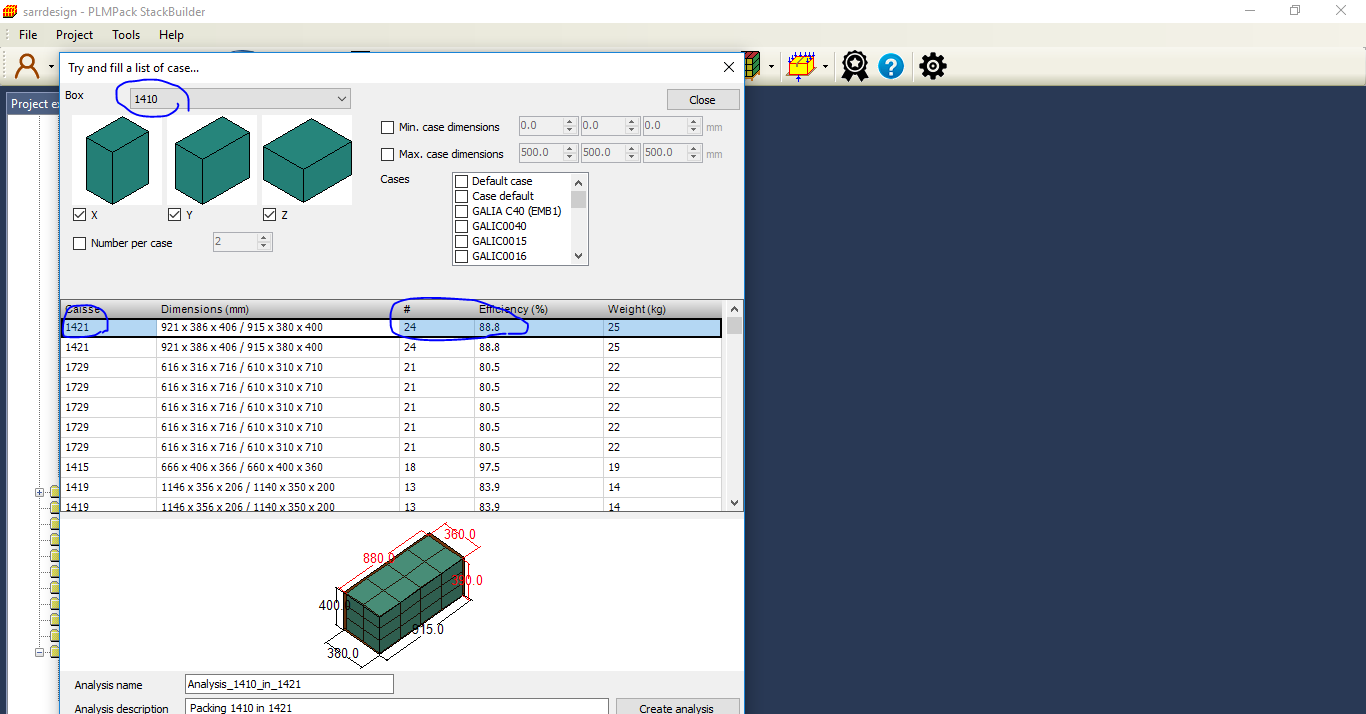Click the up arrow of Cases list scrollbar

pos(578,181)
